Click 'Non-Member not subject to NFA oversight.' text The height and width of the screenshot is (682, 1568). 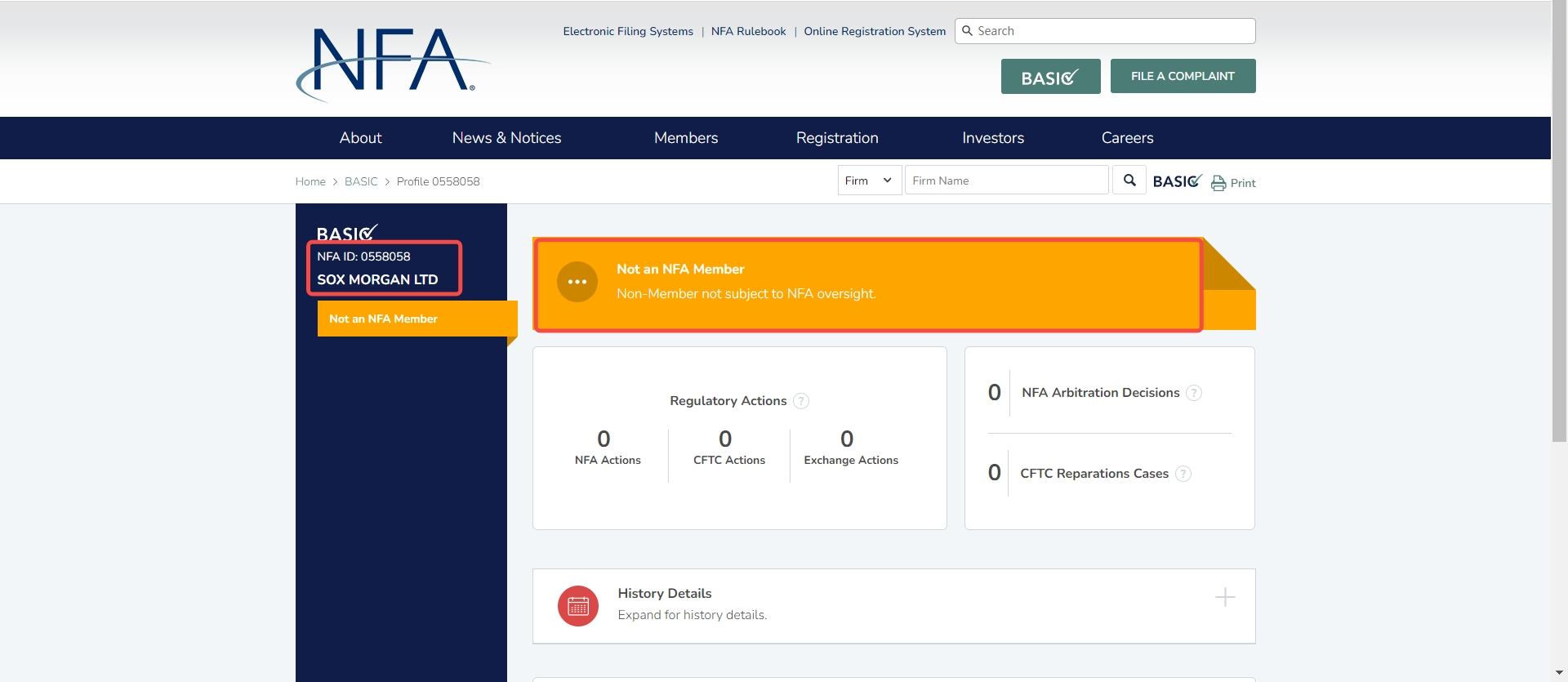(746, 294)
